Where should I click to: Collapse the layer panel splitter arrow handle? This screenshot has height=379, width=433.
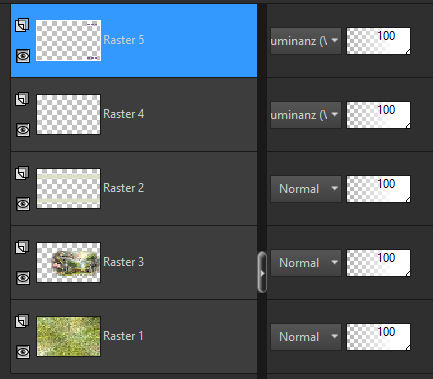click(x=262, y=273)
